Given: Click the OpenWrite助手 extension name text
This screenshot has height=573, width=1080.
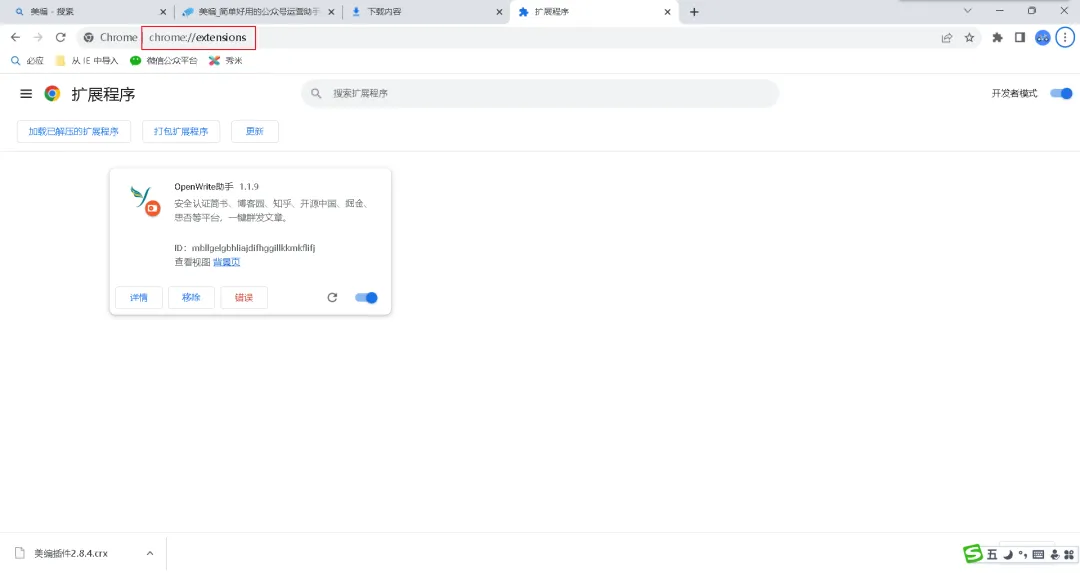Looking at the screenshot, I should (x=204, y=187).
